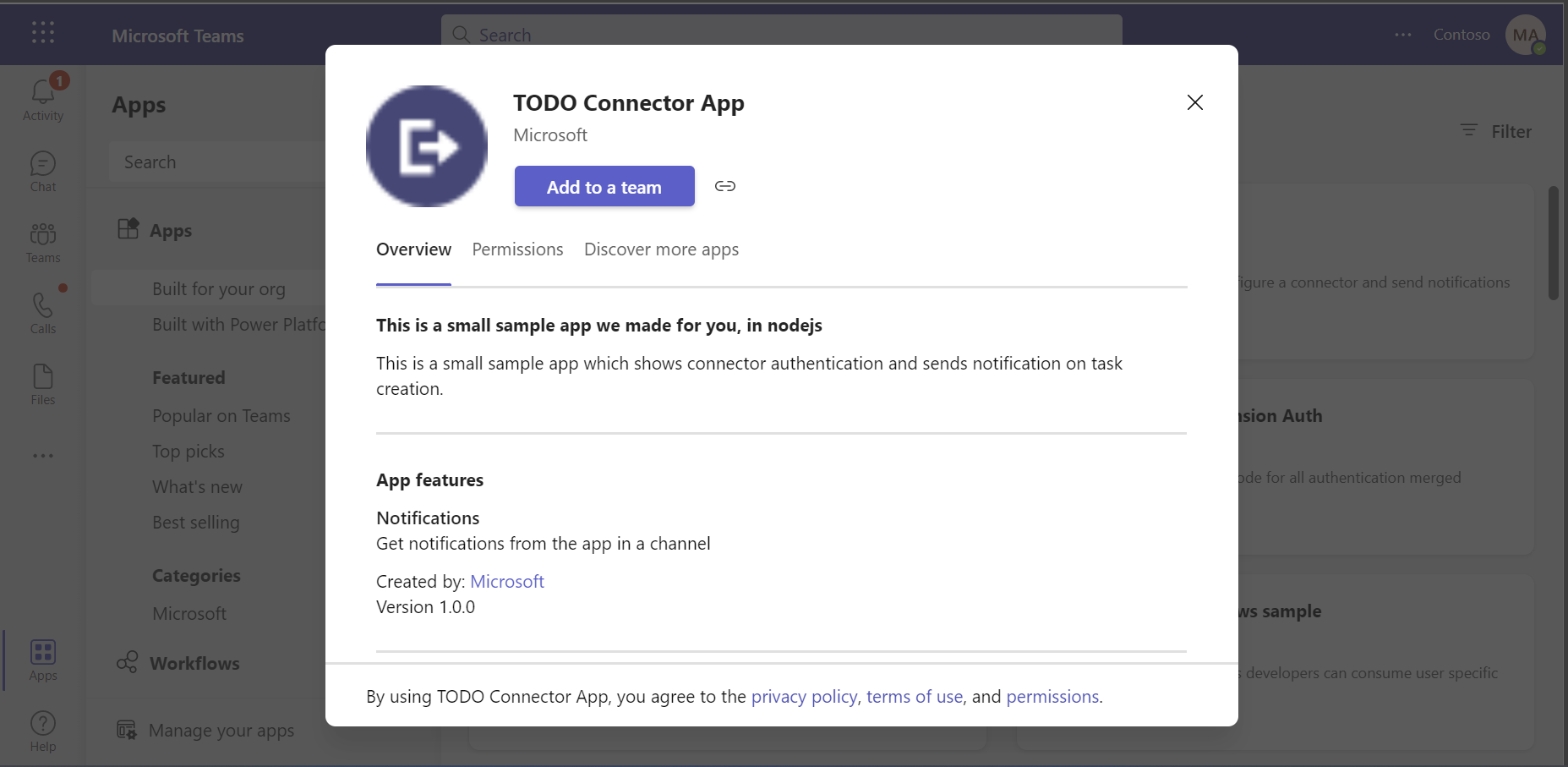Select What's new category
1568x767 pixels.
197,487
